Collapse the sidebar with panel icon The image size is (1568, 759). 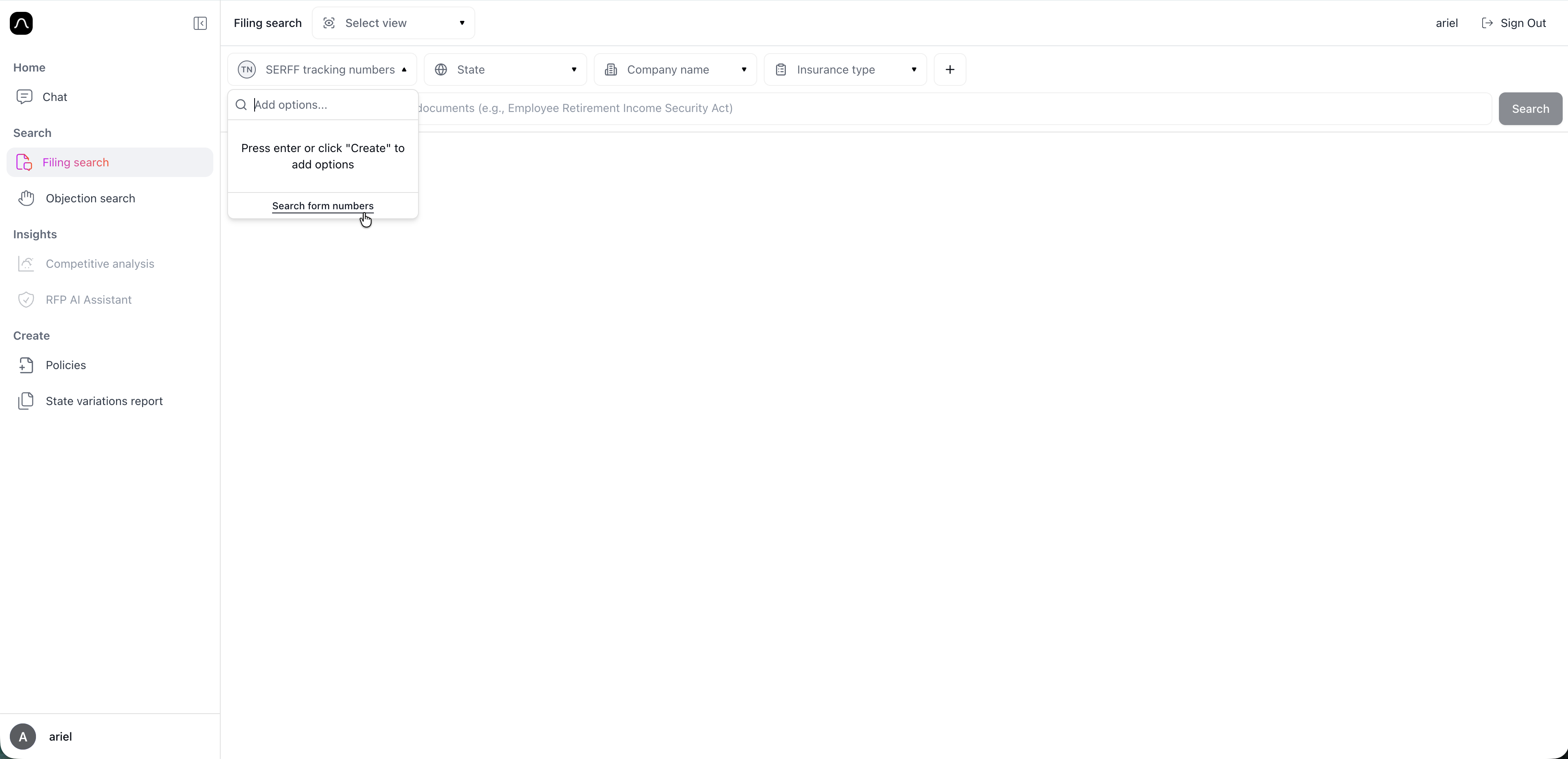click(x=200, y=23)
